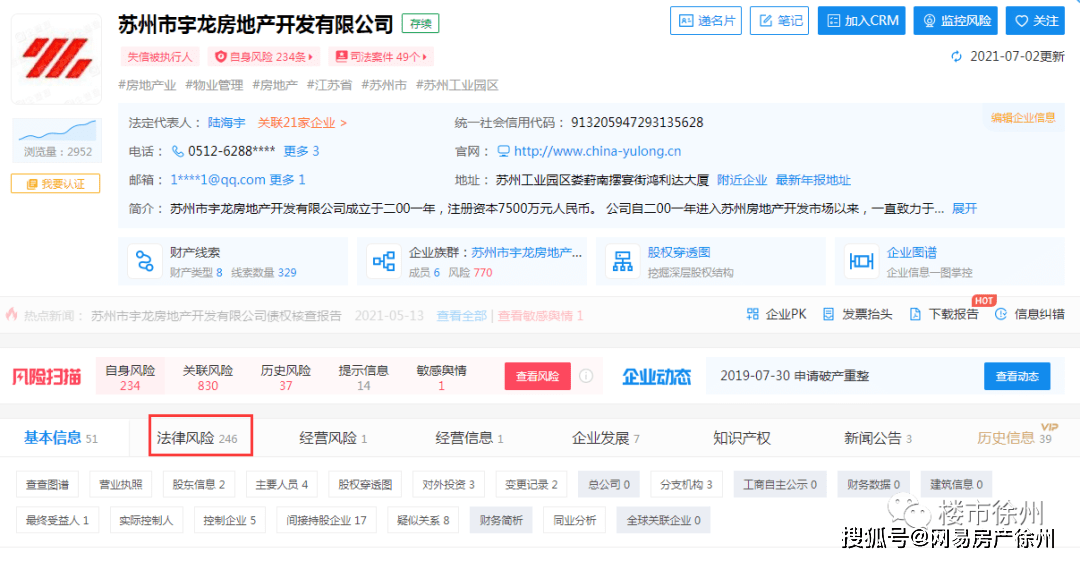Click 间接持股企业 17 chip
The width and height of the screenshot is (1080, 561).
(326, 520)
